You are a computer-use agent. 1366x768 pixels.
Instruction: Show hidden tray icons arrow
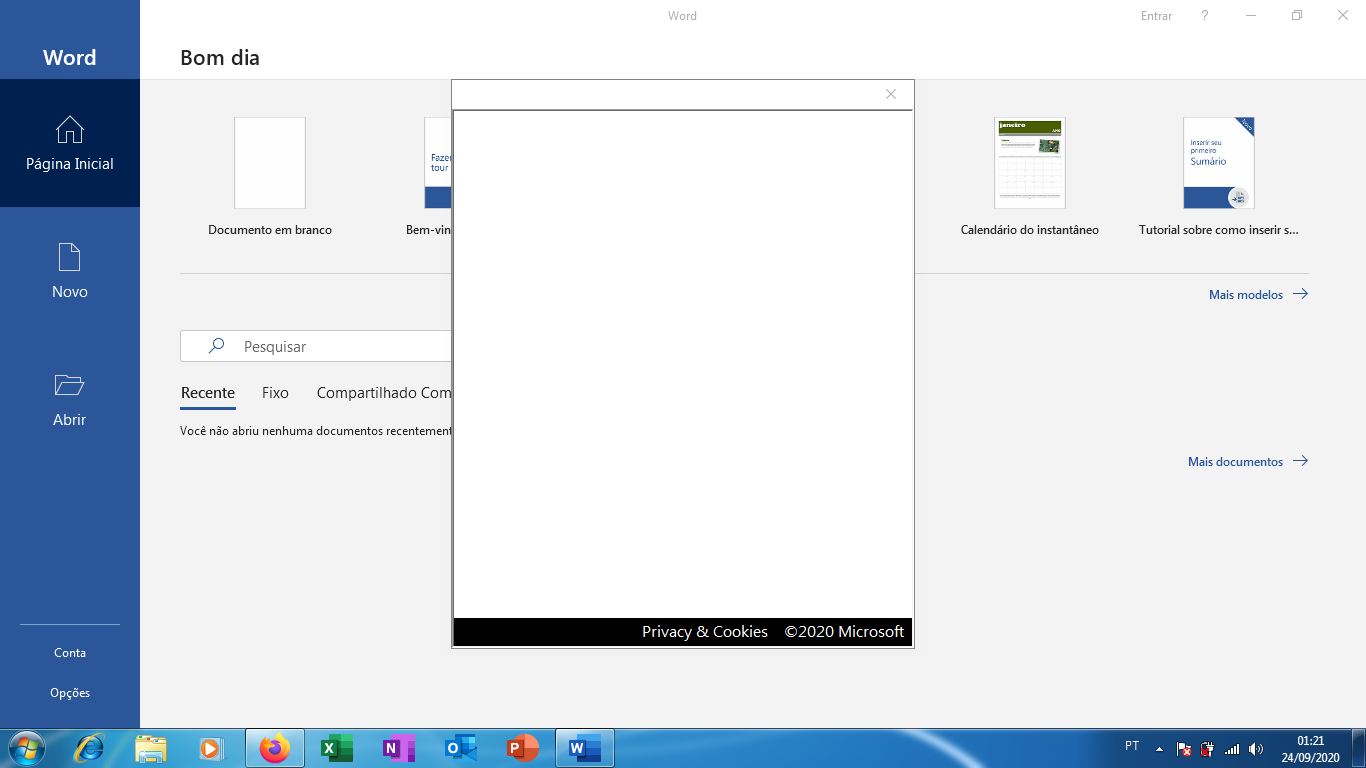[x=1159, y=749]
